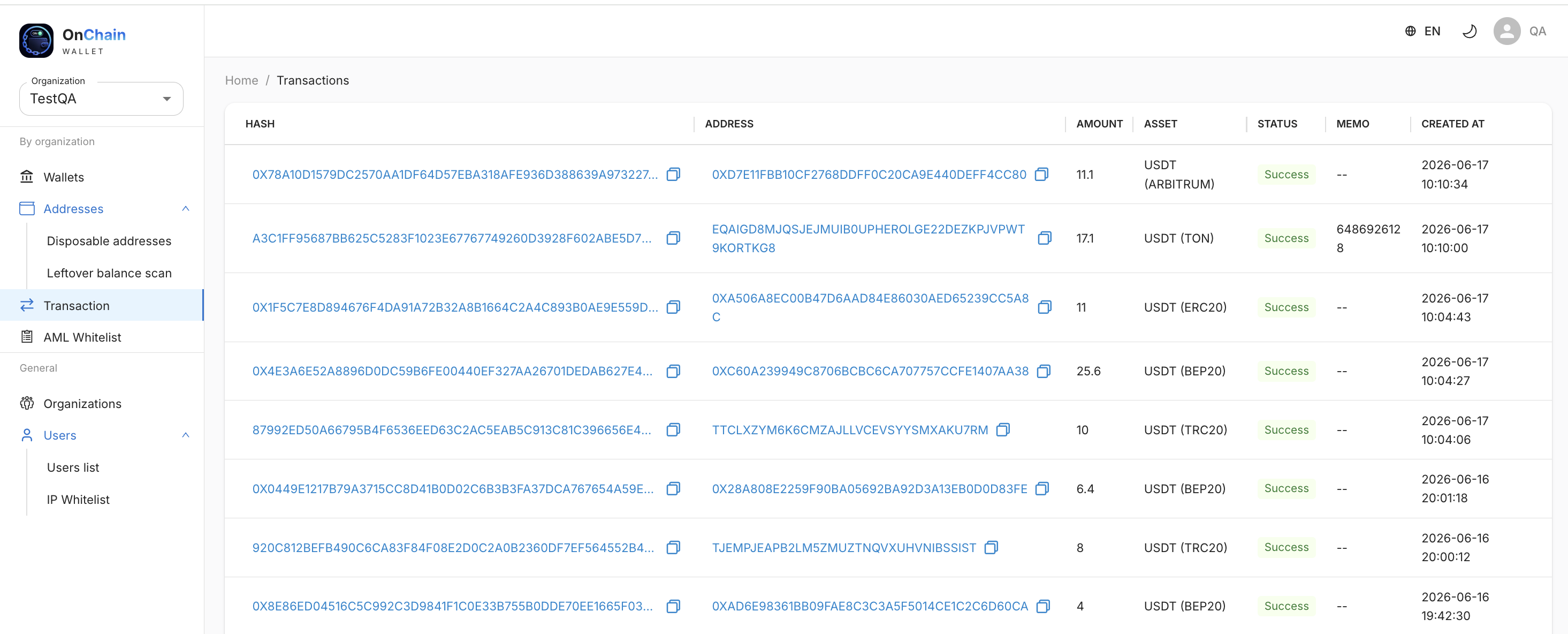Open the QA user avatar menu

point(1506,31)
